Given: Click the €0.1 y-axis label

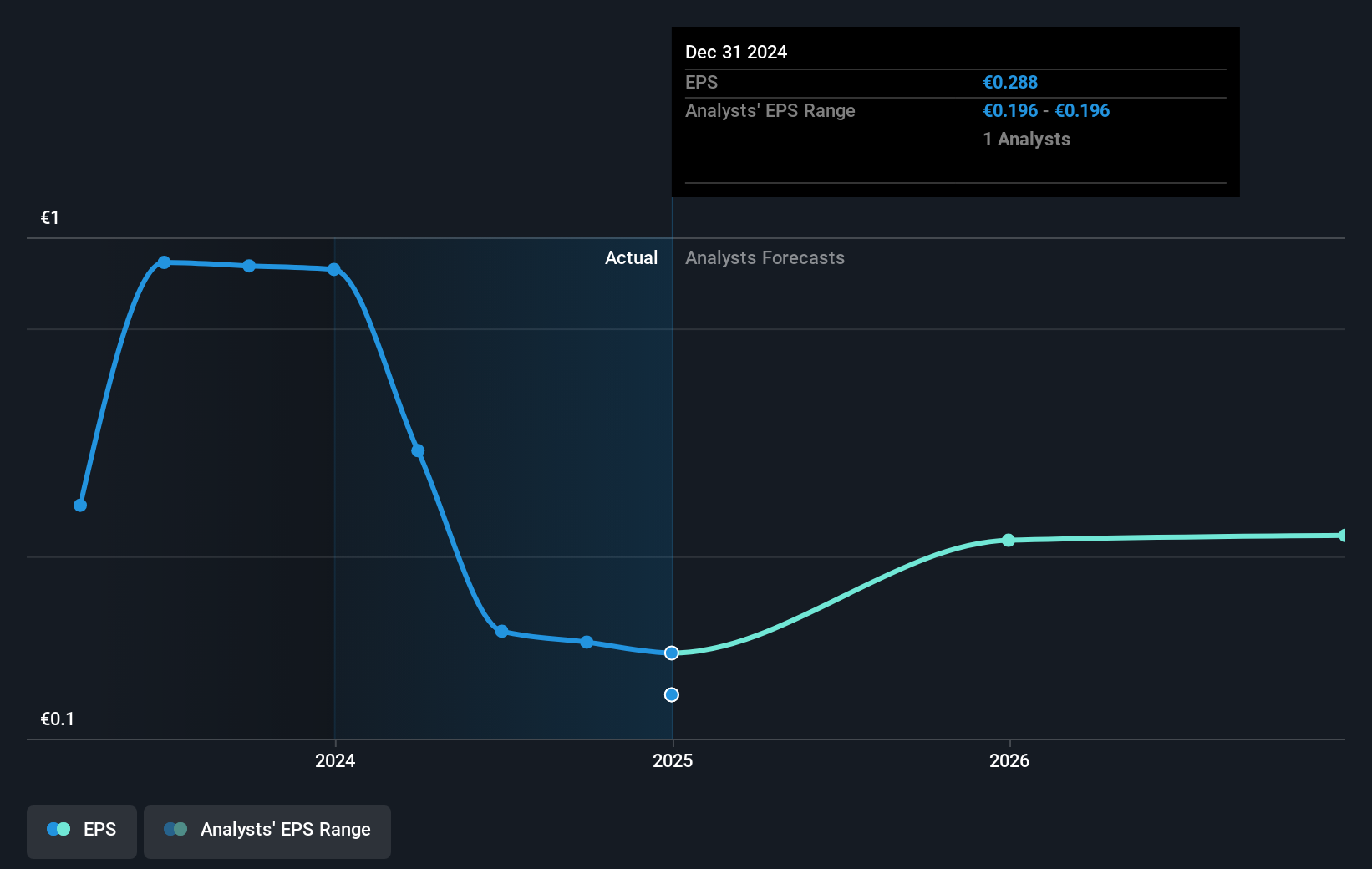Looking at the screenshot, I should coord(58,719).
